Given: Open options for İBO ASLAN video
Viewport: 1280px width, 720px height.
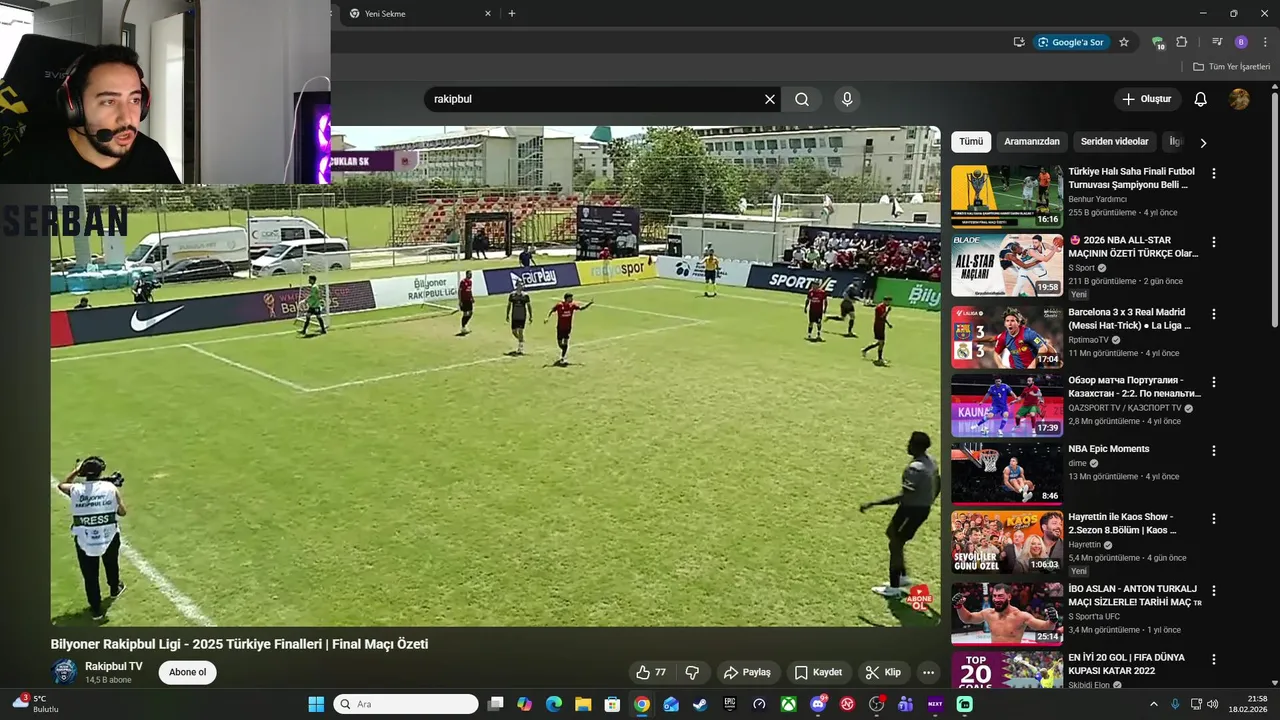Looking at the screenshot, I should point(1214,591).
